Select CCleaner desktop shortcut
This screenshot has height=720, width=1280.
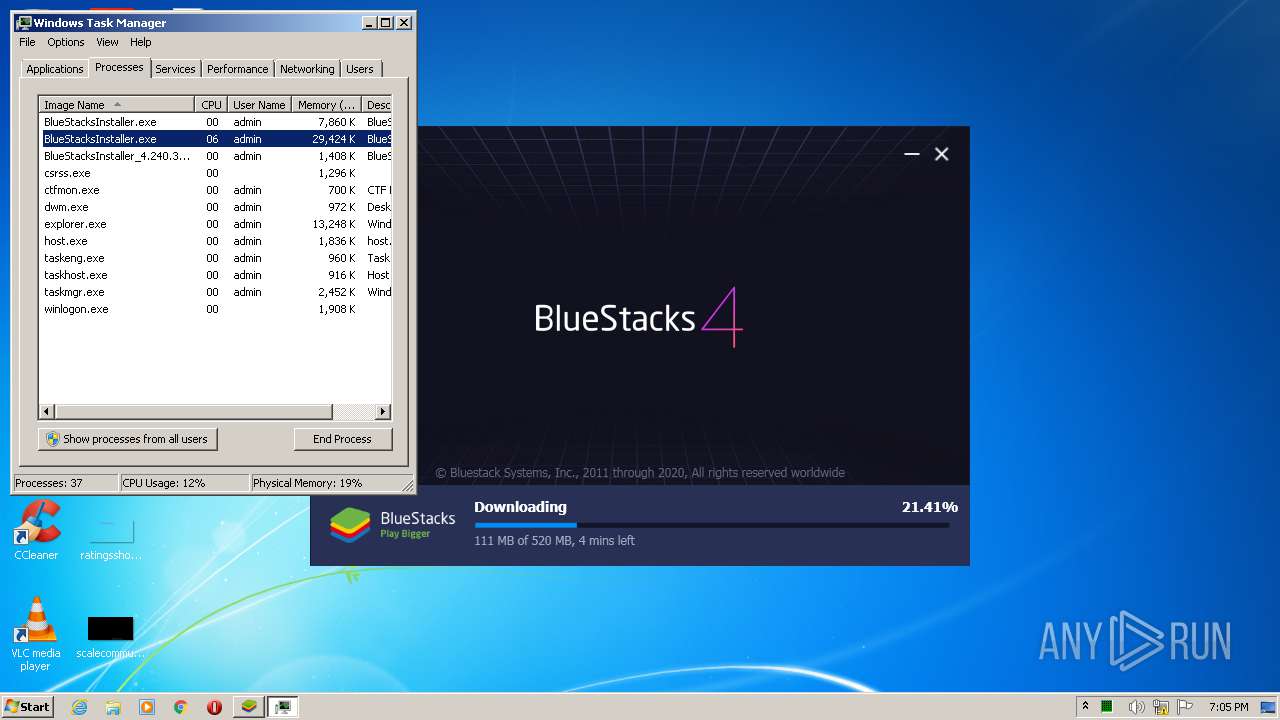click(x=36, y=531)
